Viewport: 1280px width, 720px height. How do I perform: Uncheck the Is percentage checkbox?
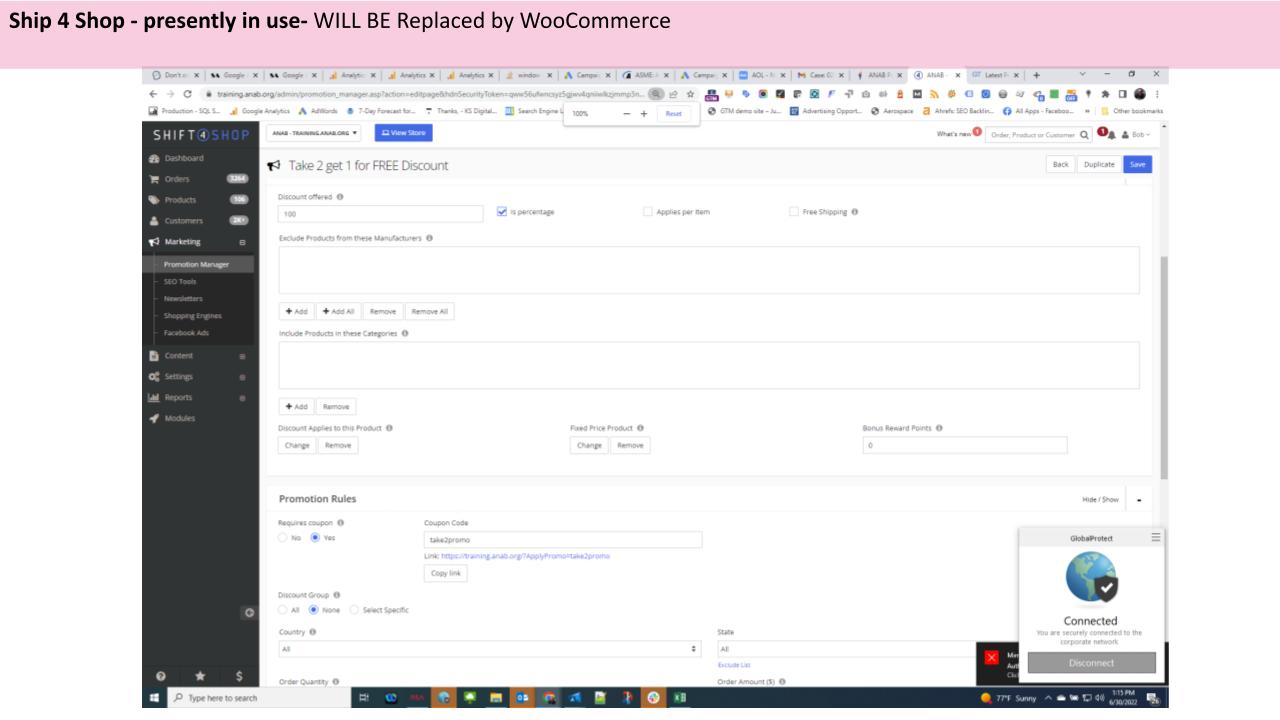pos(502,212)
